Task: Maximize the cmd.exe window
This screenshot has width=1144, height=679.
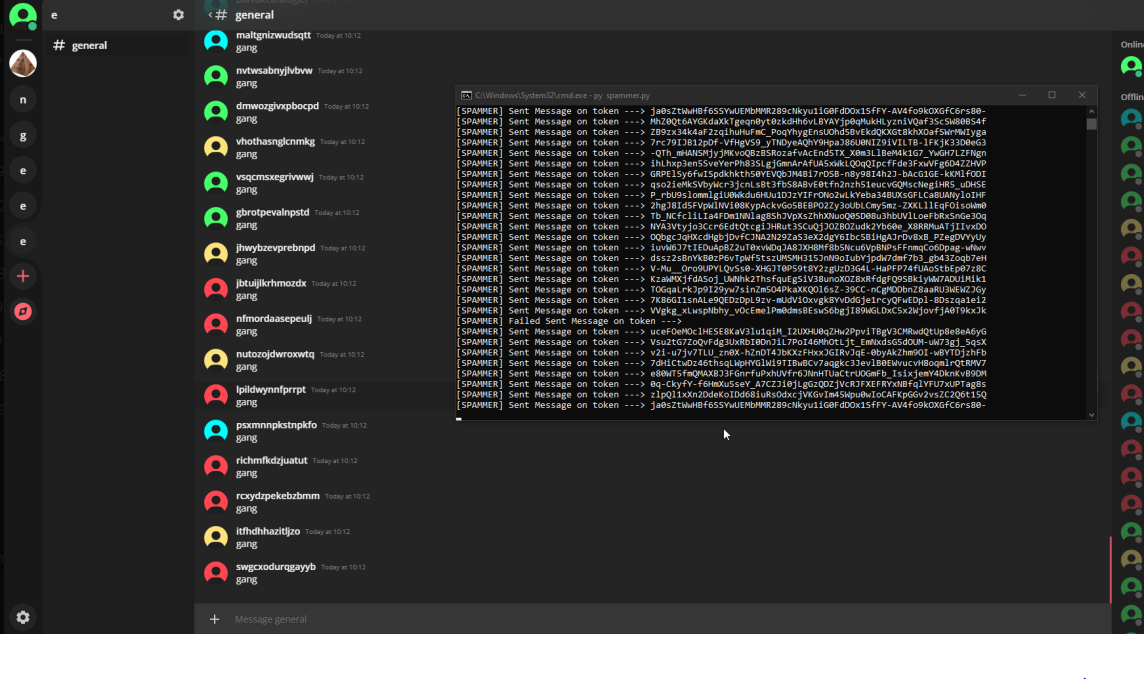Action: (x=1052, y=96)
